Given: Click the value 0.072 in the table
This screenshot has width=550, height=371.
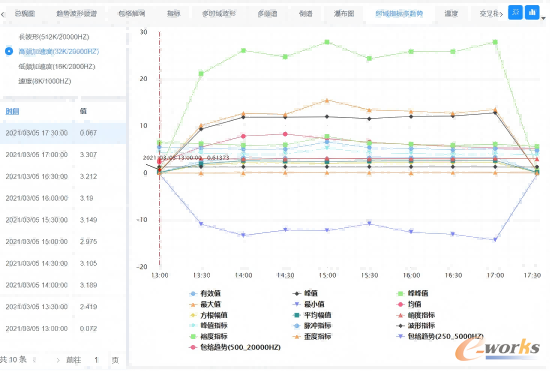Looking at the screenshot, I should coord(88,329).
